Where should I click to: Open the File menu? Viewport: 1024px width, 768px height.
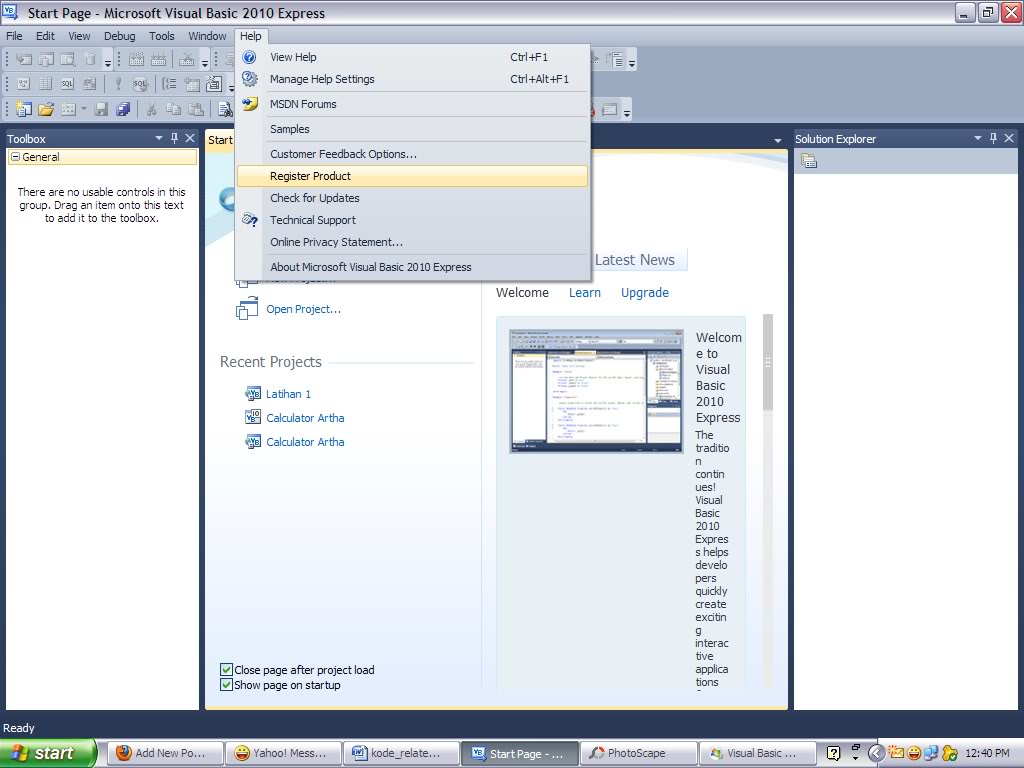14,36
